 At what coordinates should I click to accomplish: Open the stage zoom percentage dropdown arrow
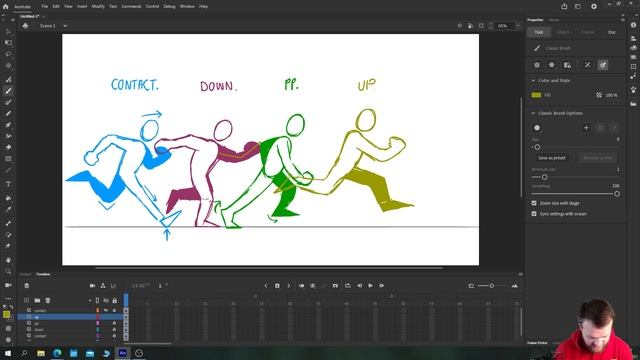coord(518,26)
